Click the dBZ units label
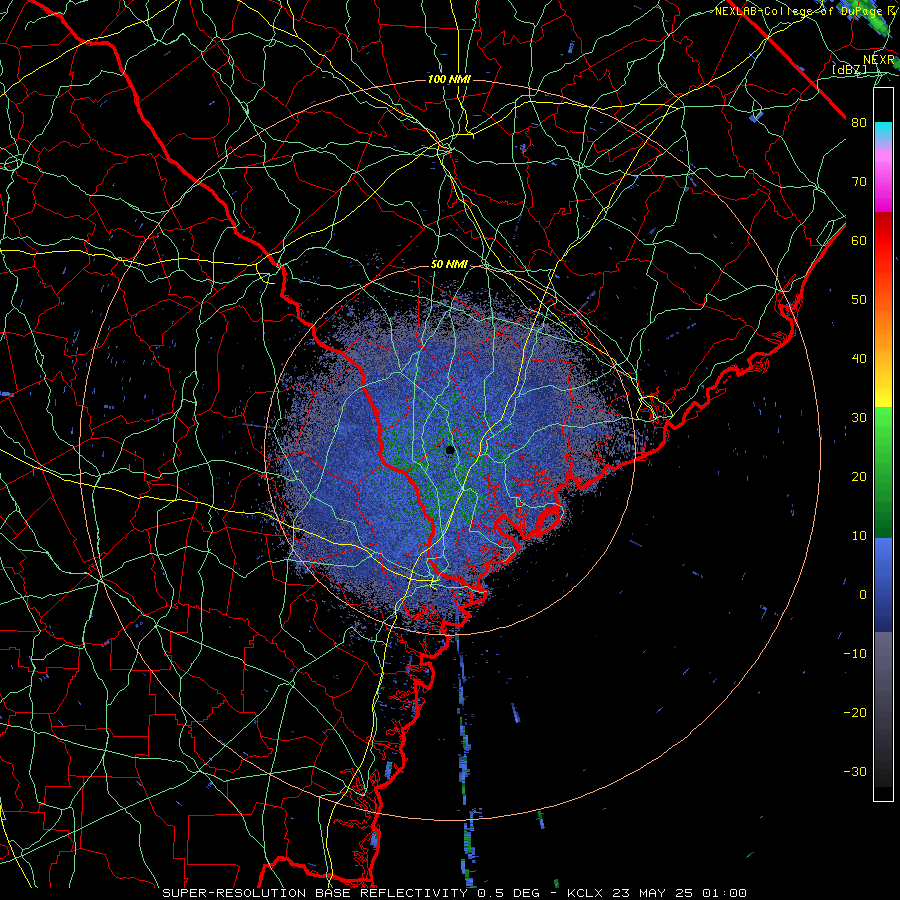 849,69
